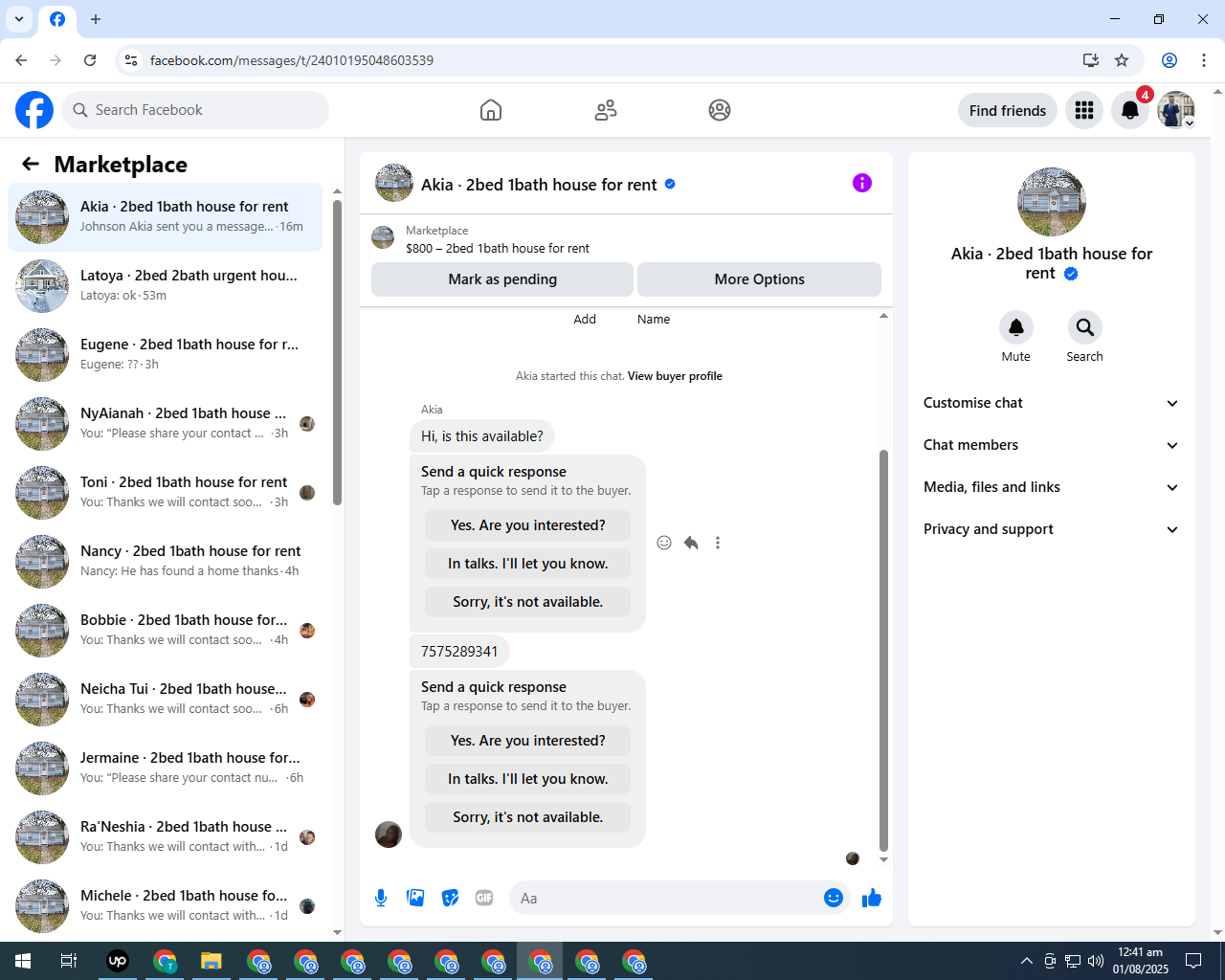Open the account profile picture menu
Viewport: 1225px width, 980px height.
[x=1176, y=110]
